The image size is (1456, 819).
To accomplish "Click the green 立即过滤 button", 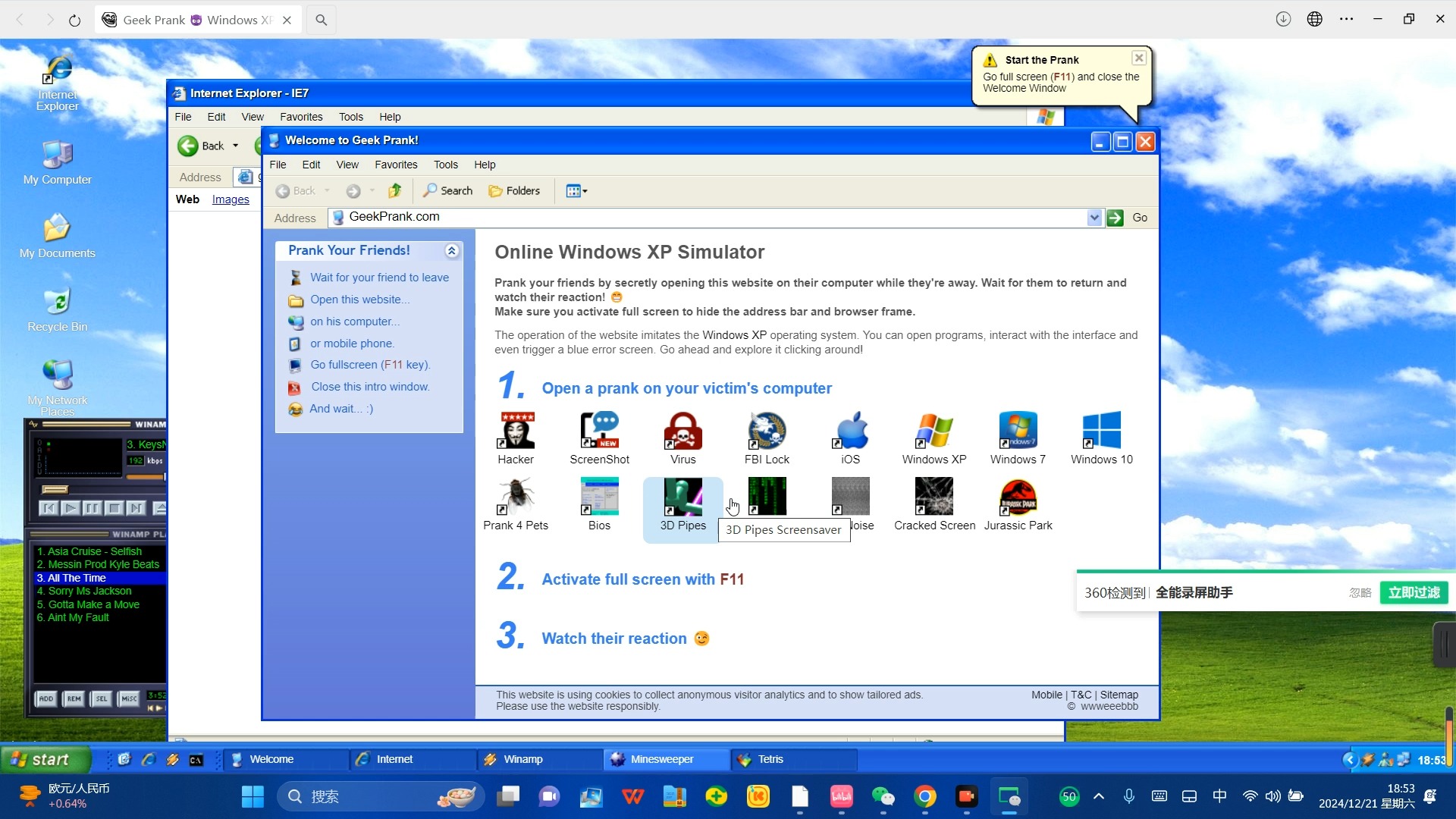I will point(1414,593).
